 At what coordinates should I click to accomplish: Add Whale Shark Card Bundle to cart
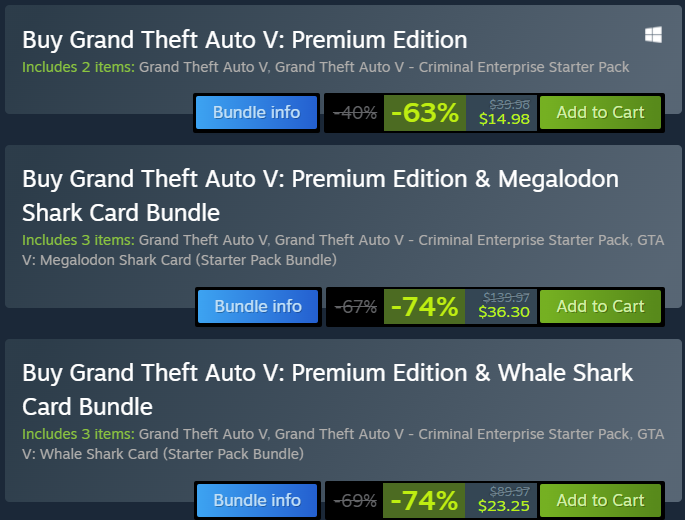[x=600, y=500]
